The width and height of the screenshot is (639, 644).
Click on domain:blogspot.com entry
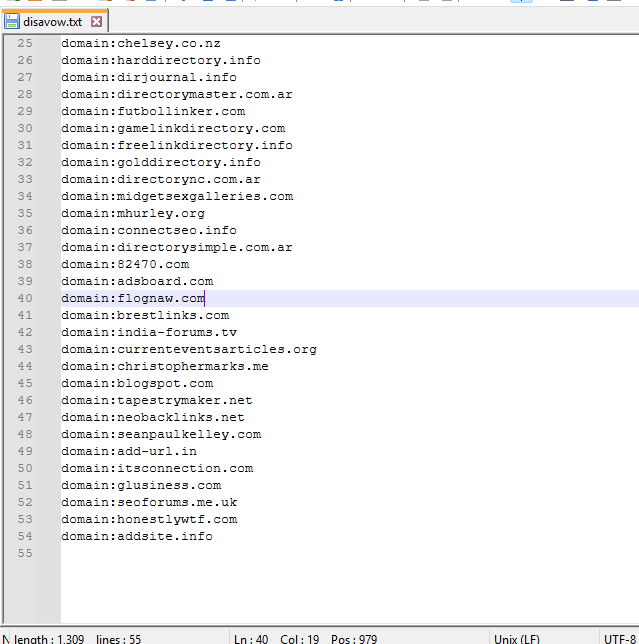click(x=137, y=384)
